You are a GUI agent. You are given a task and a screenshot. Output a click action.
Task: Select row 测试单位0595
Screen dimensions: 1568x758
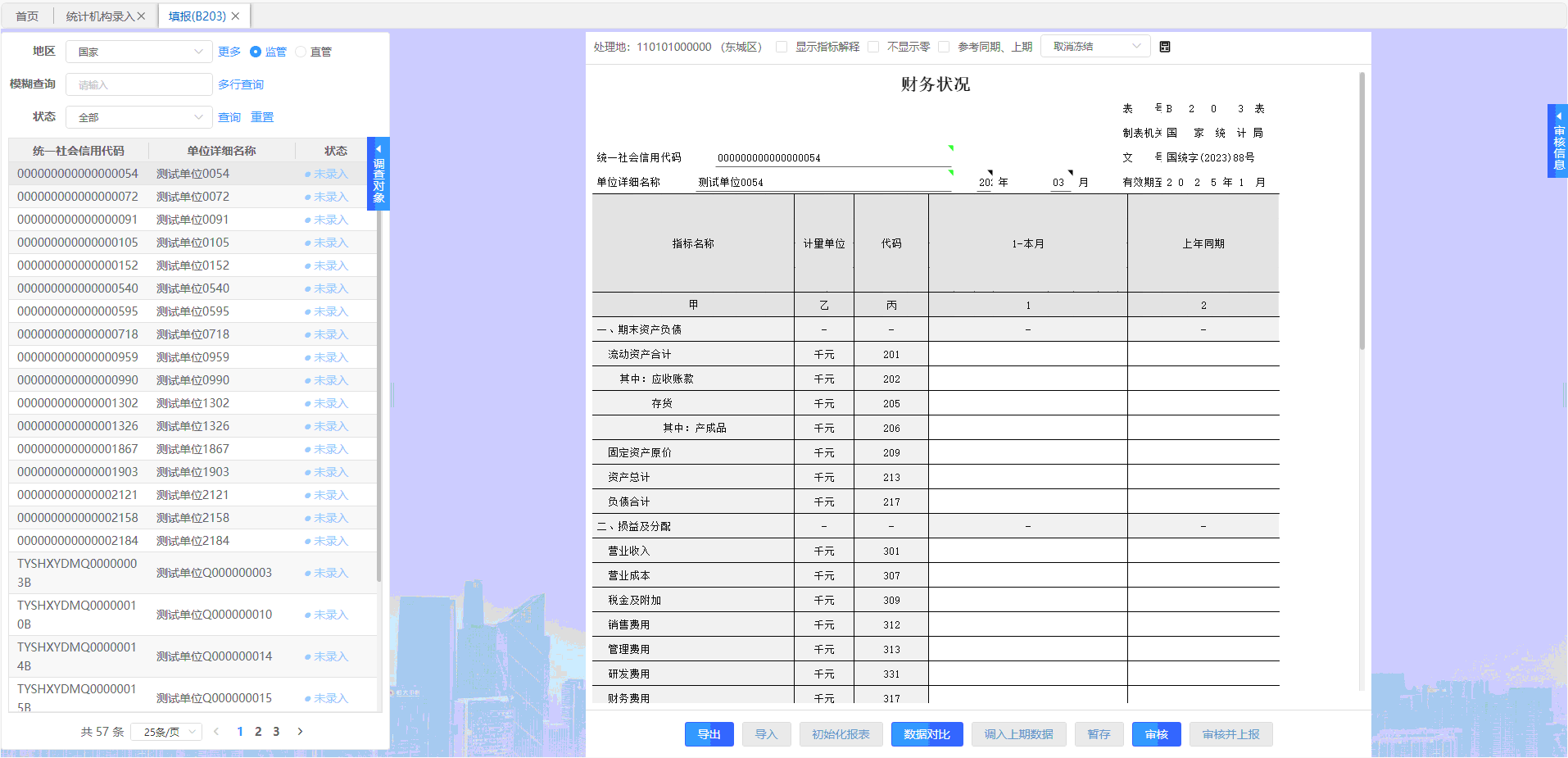click(x=193, y=311)
